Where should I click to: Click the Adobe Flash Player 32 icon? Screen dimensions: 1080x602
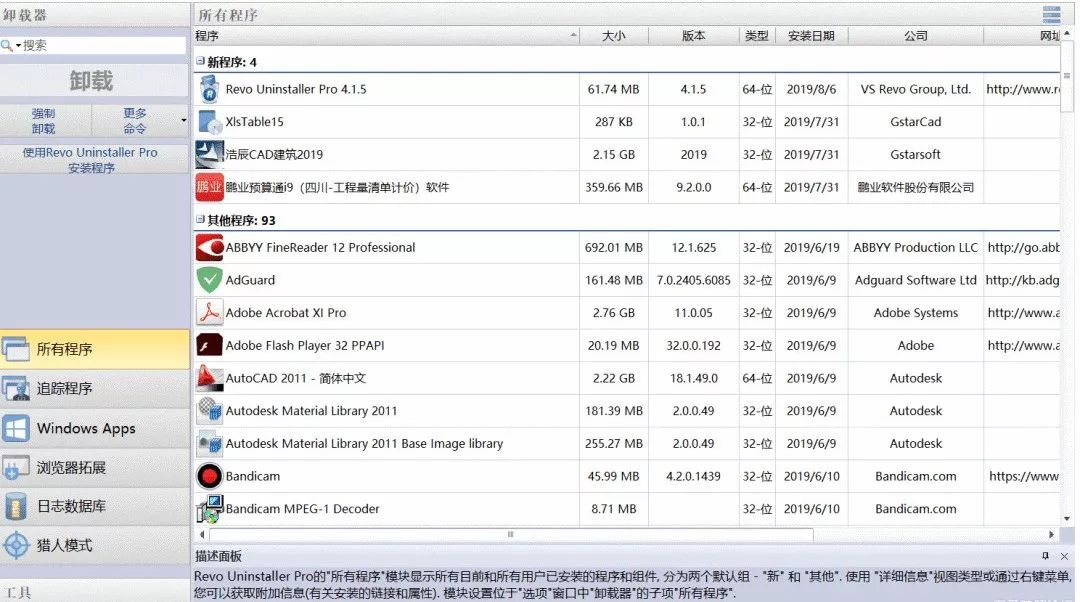pos(209,345)
